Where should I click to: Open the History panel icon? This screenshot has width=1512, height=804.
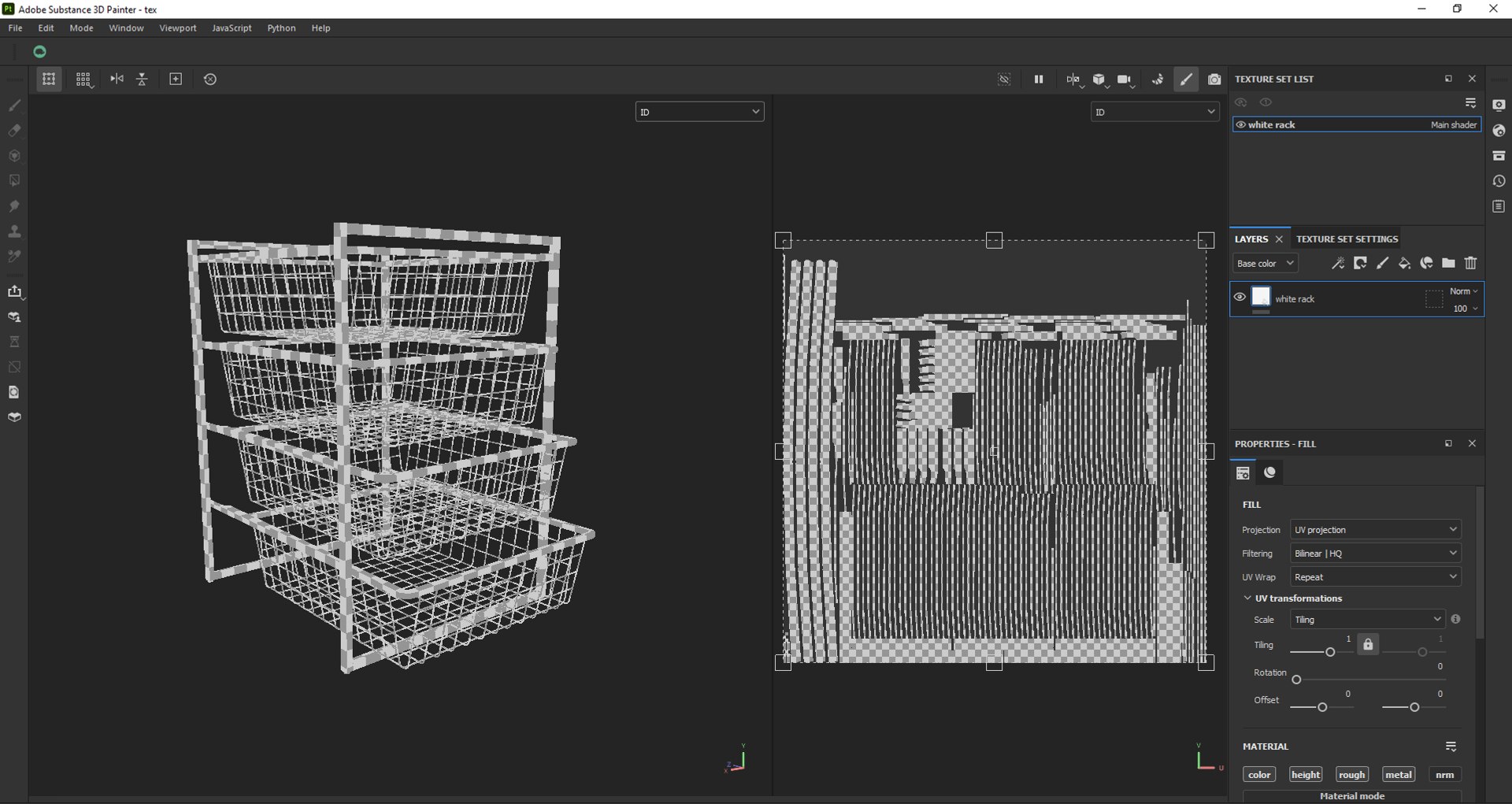(x=1499, y=181)
